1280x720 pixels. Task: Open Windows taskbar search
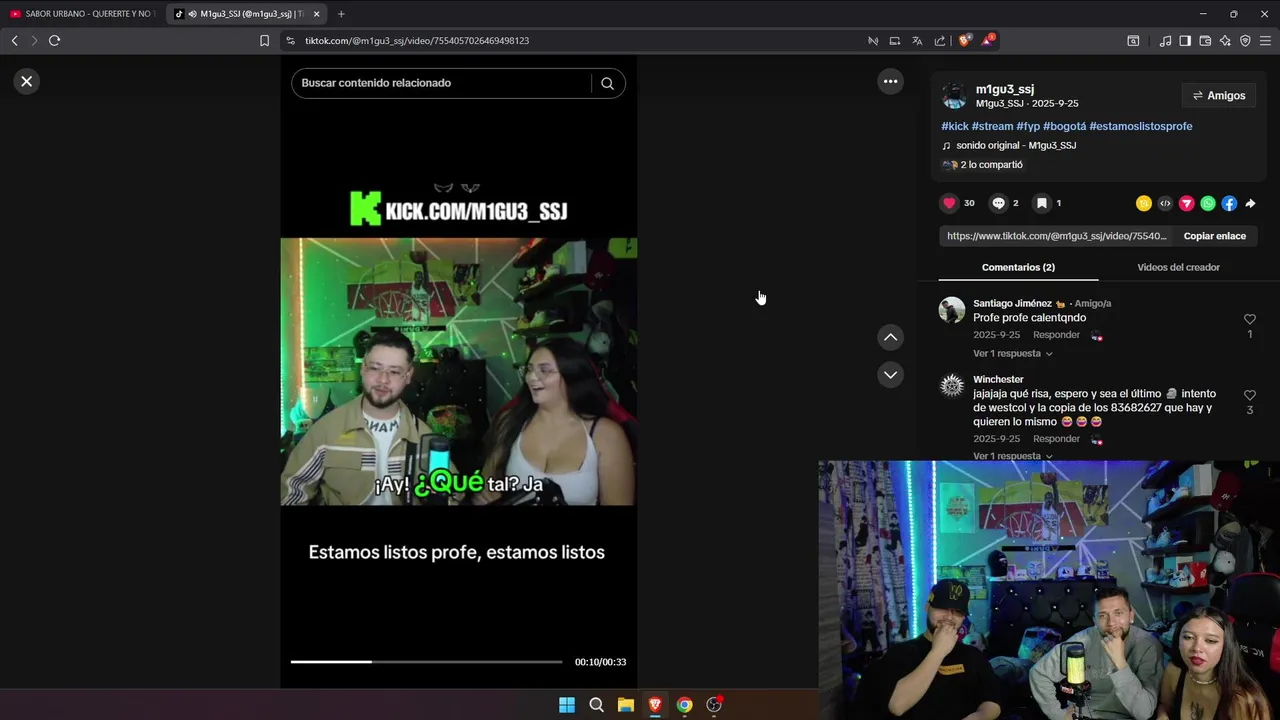(596, 705)
